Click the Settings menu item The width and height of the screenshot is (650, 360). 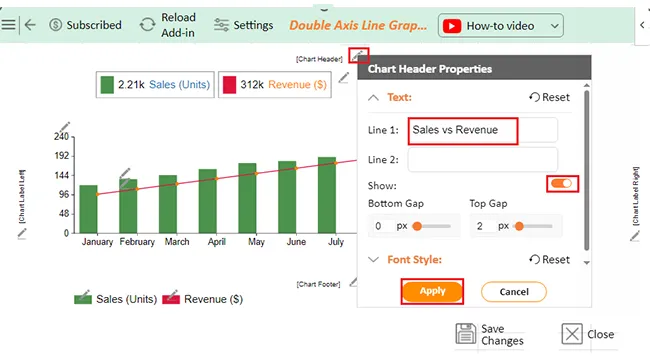point(253,25)
